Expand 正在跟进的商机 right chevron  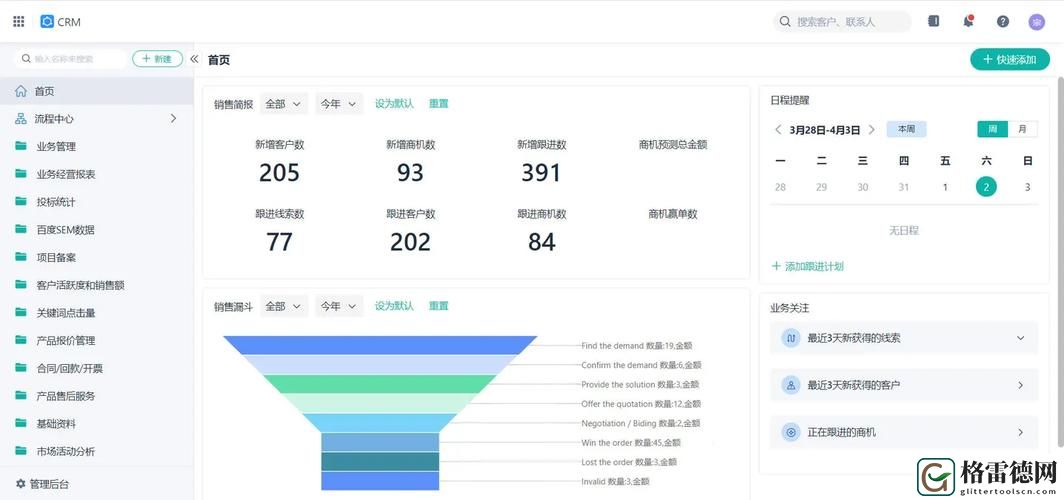pos(1020,432)
